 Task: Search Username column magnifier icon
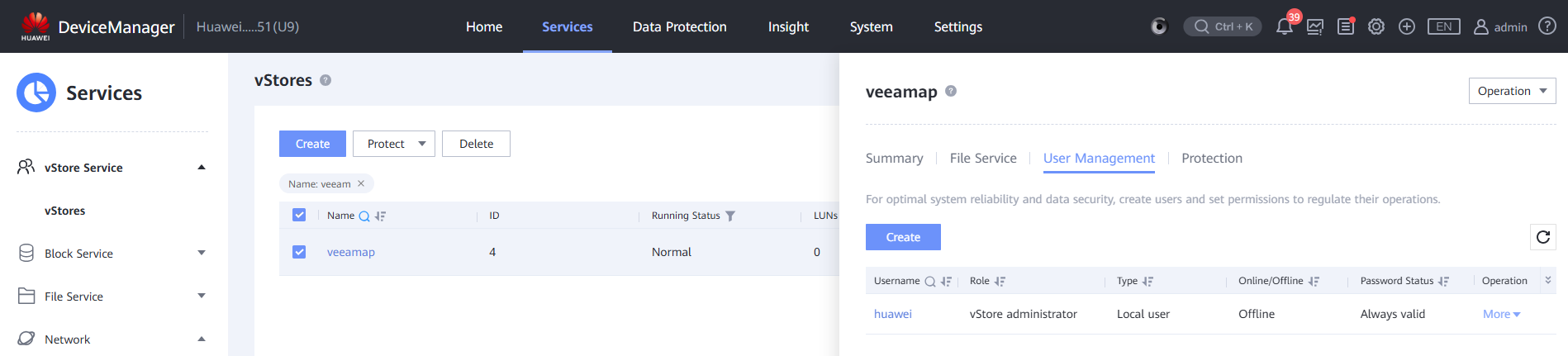[x=930, y=282]
